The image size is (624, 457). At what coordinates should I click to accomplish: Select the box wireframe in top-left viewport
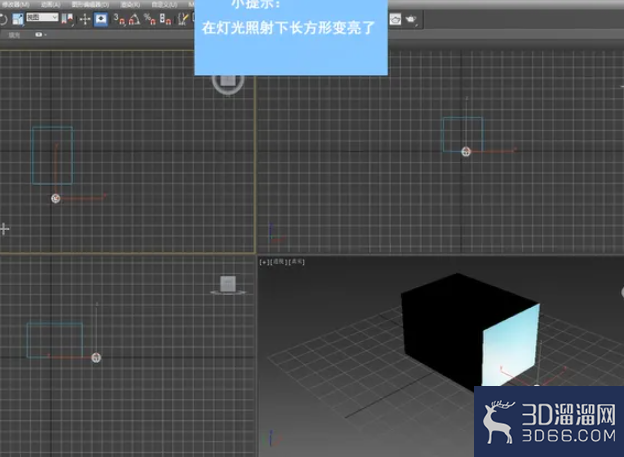click(x=52, y=156)
